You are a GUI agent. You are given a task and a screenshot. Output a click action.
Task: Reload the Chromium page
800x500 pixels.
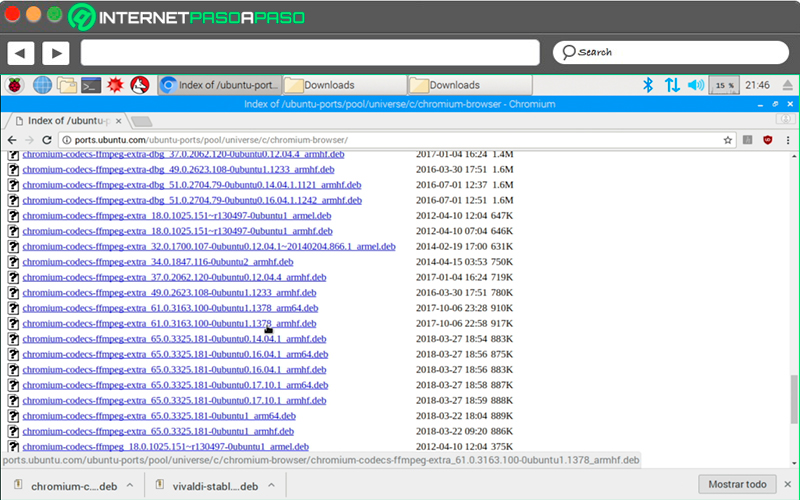tap(47, 140)
